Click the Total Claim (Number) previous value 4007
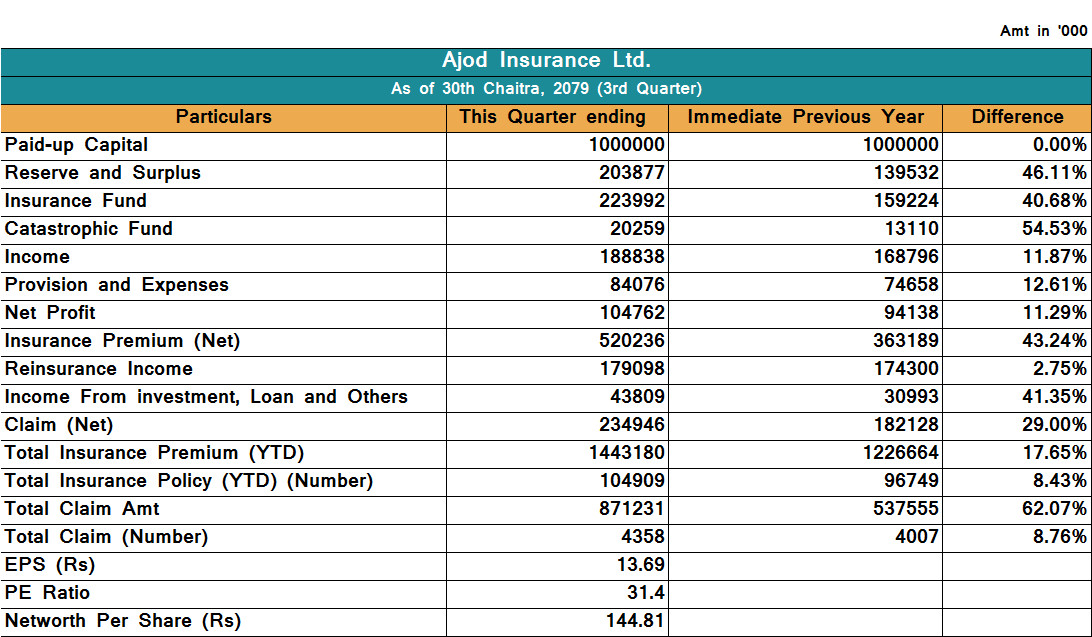 [x=916, y=536]
